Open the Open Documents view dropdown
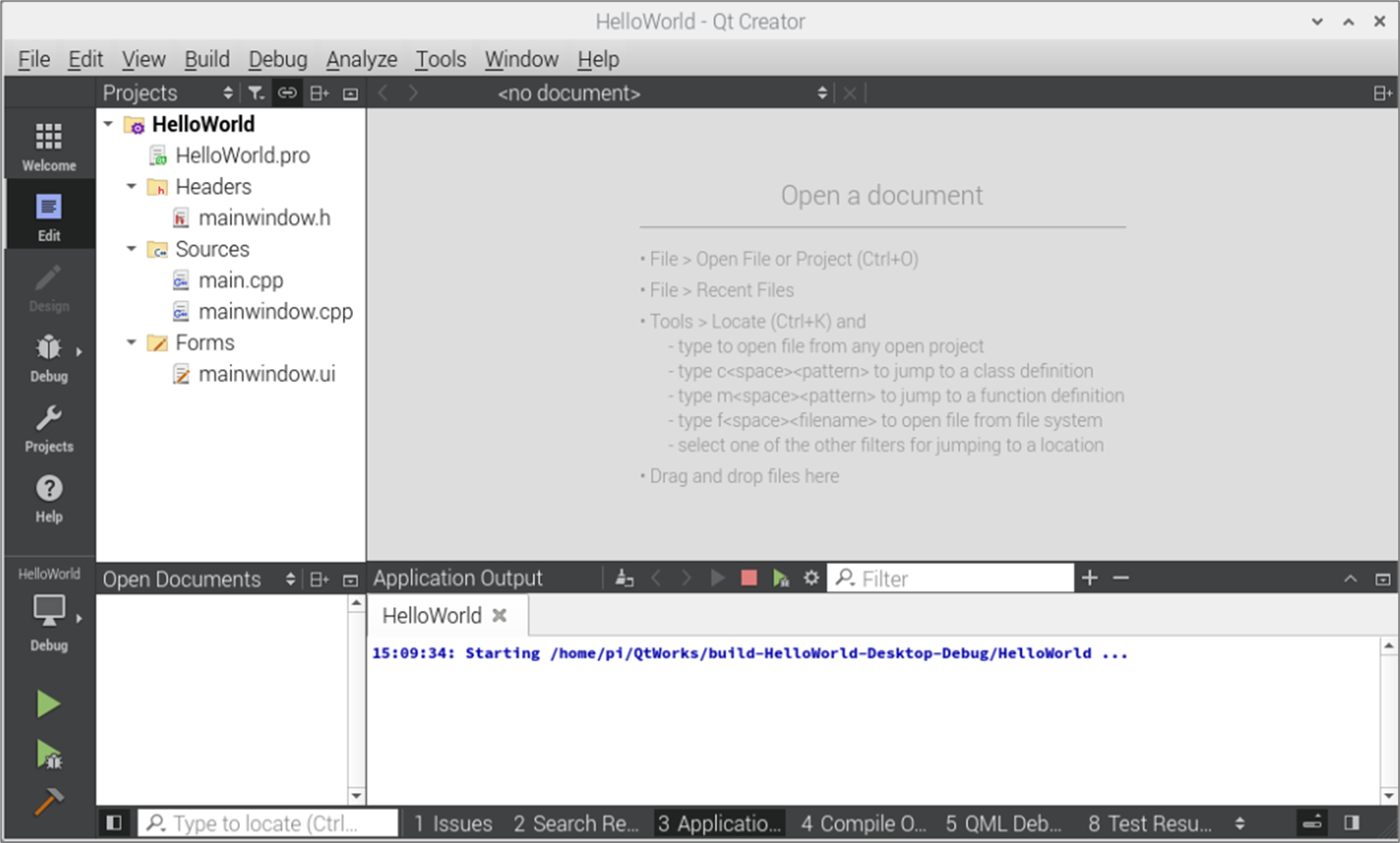The image size is (1400, 843). pos(199,579)
